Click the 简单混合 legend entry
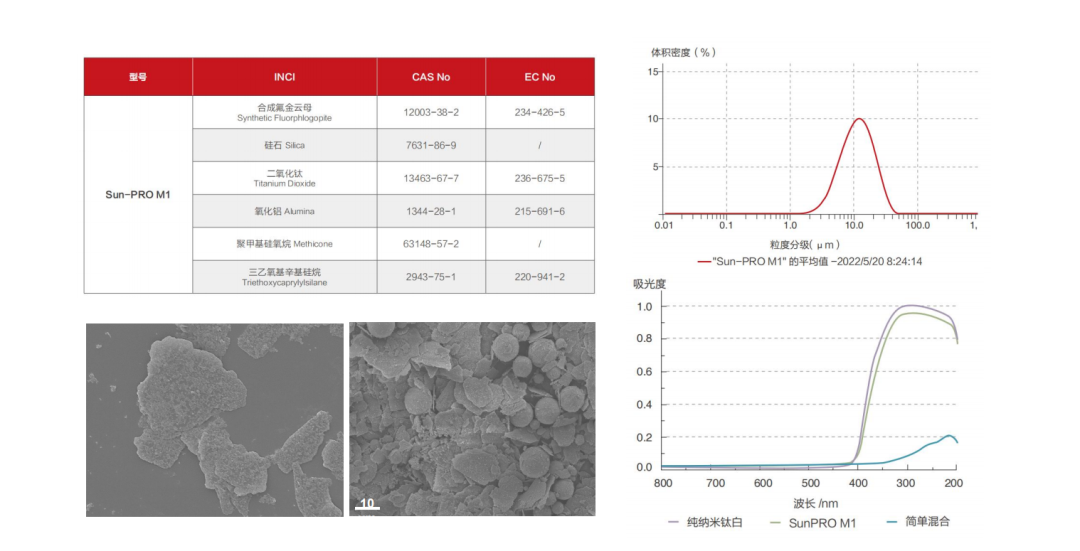 click(919, 522)
